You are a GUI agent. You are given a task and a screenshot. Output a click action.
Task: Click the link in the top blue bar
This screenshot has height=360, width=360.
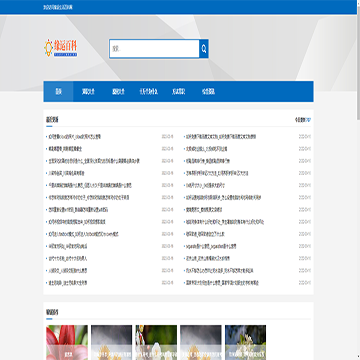[x=58, y=7]
